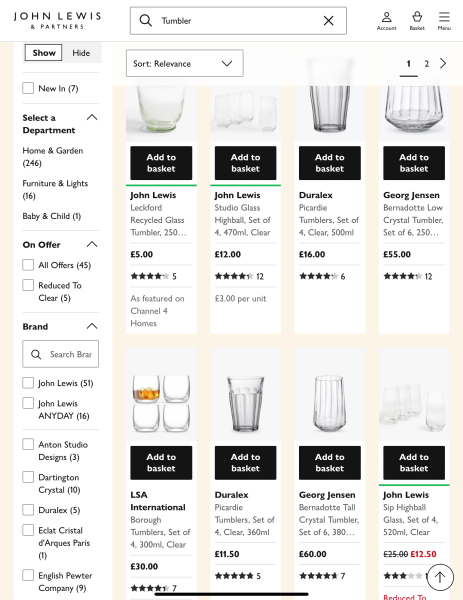Click the magnifier search icon
This screenshot has width=463, height=600.
click(145, 20)
